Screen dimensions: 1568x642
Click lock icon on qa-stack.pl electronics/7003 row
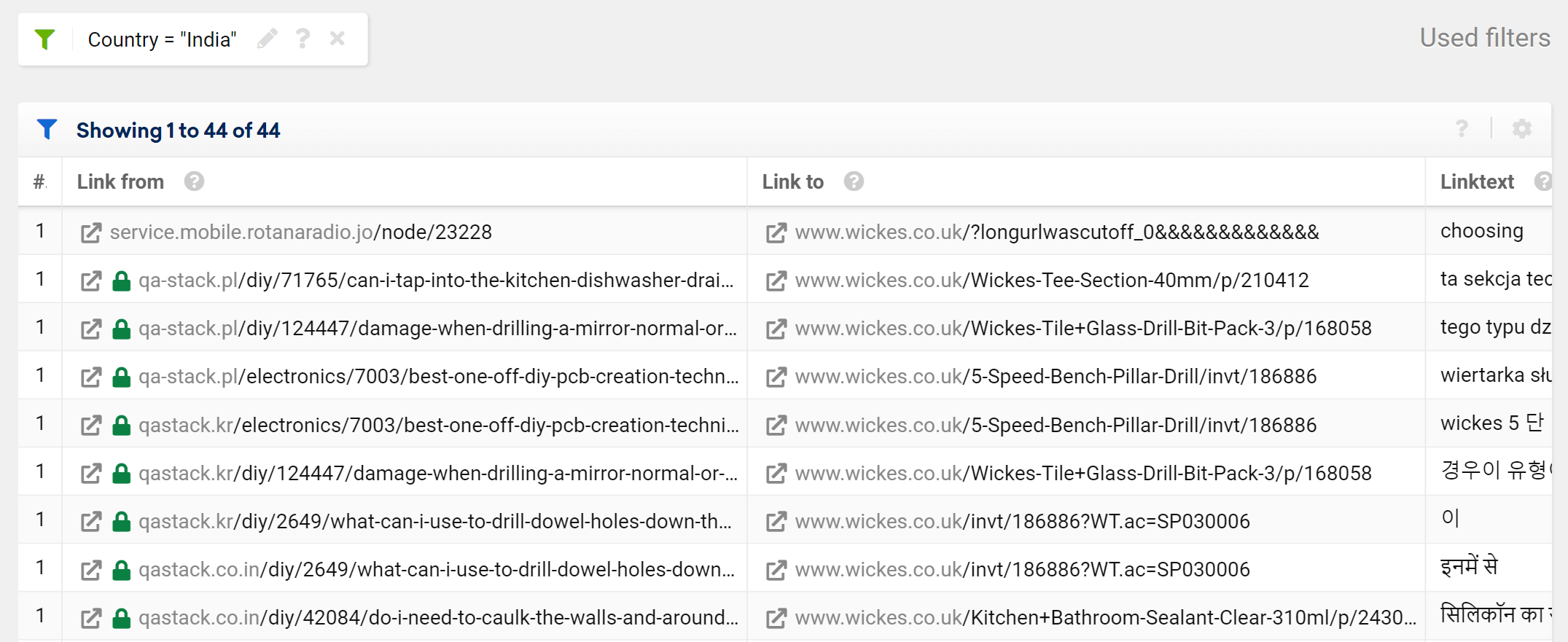coord(121,377)
